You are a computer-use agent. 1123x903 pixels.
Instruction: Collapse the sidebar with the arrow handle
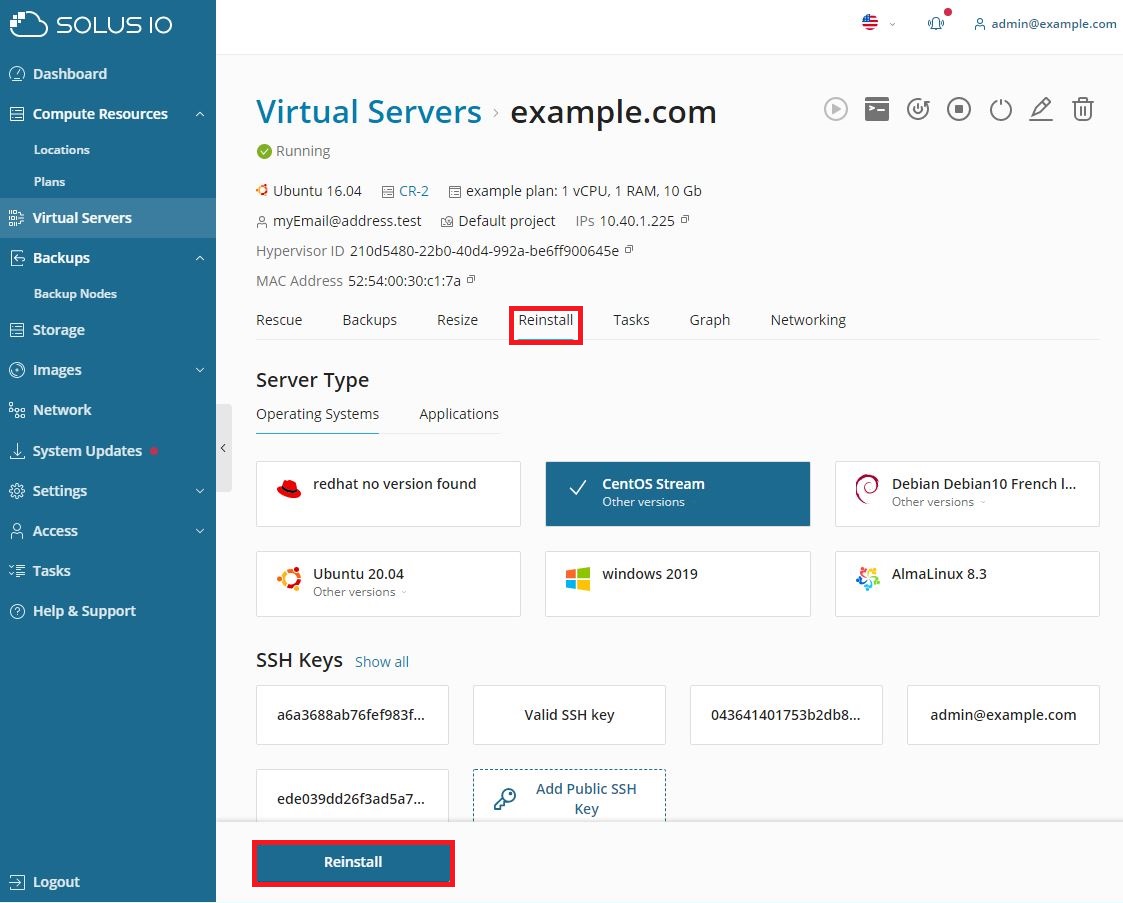(x=223, y=448)
